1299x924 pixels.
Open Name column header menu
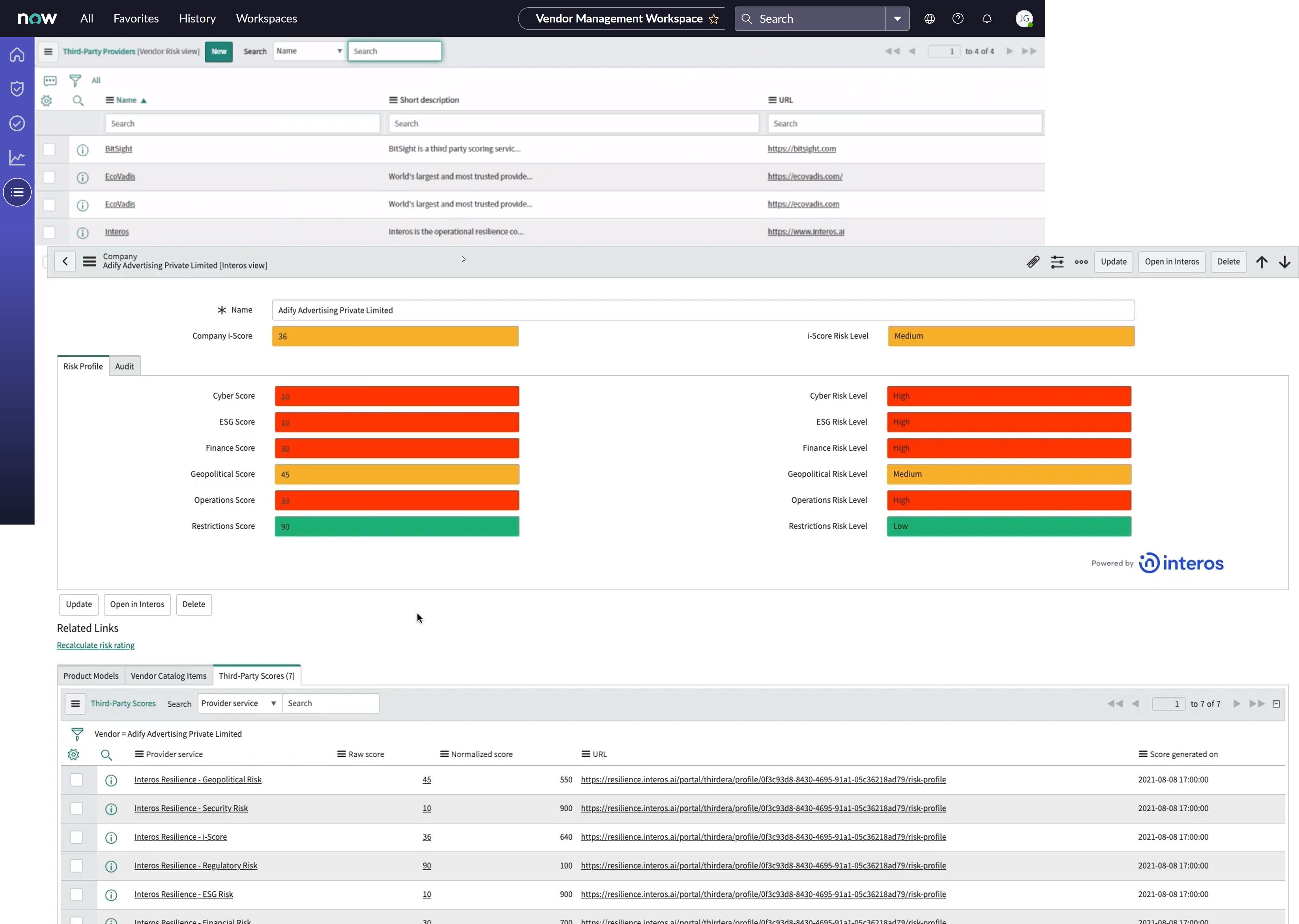coord(109,100)
